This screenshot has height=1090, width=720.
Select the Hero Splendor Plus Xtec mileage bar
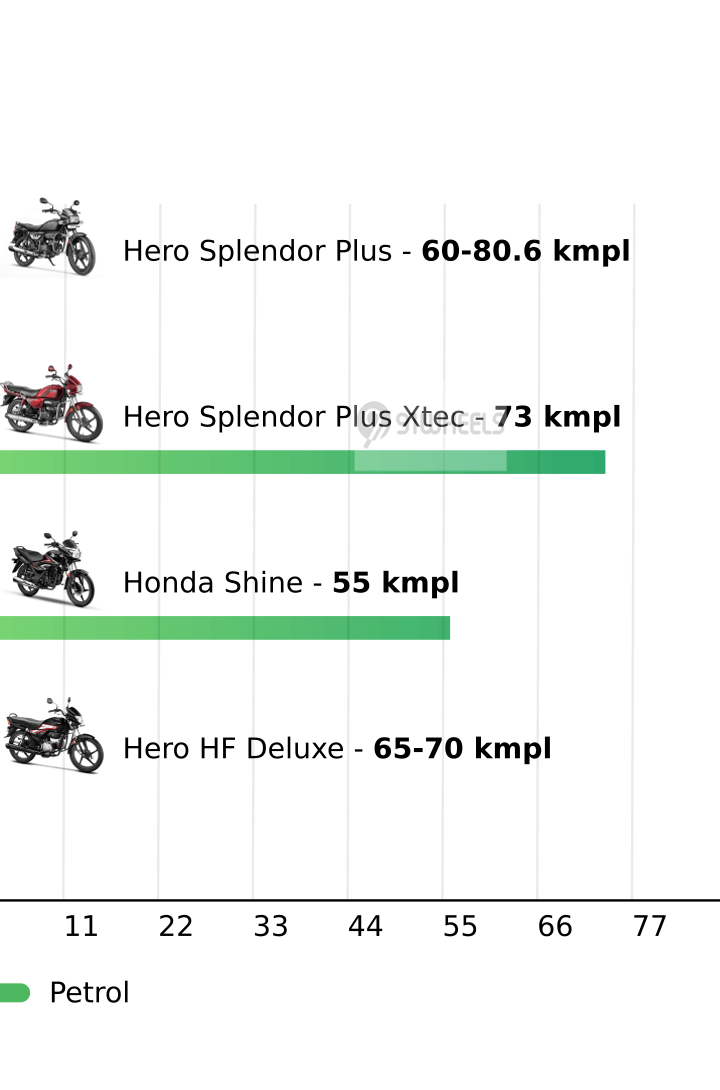click(x=300, y=462)
